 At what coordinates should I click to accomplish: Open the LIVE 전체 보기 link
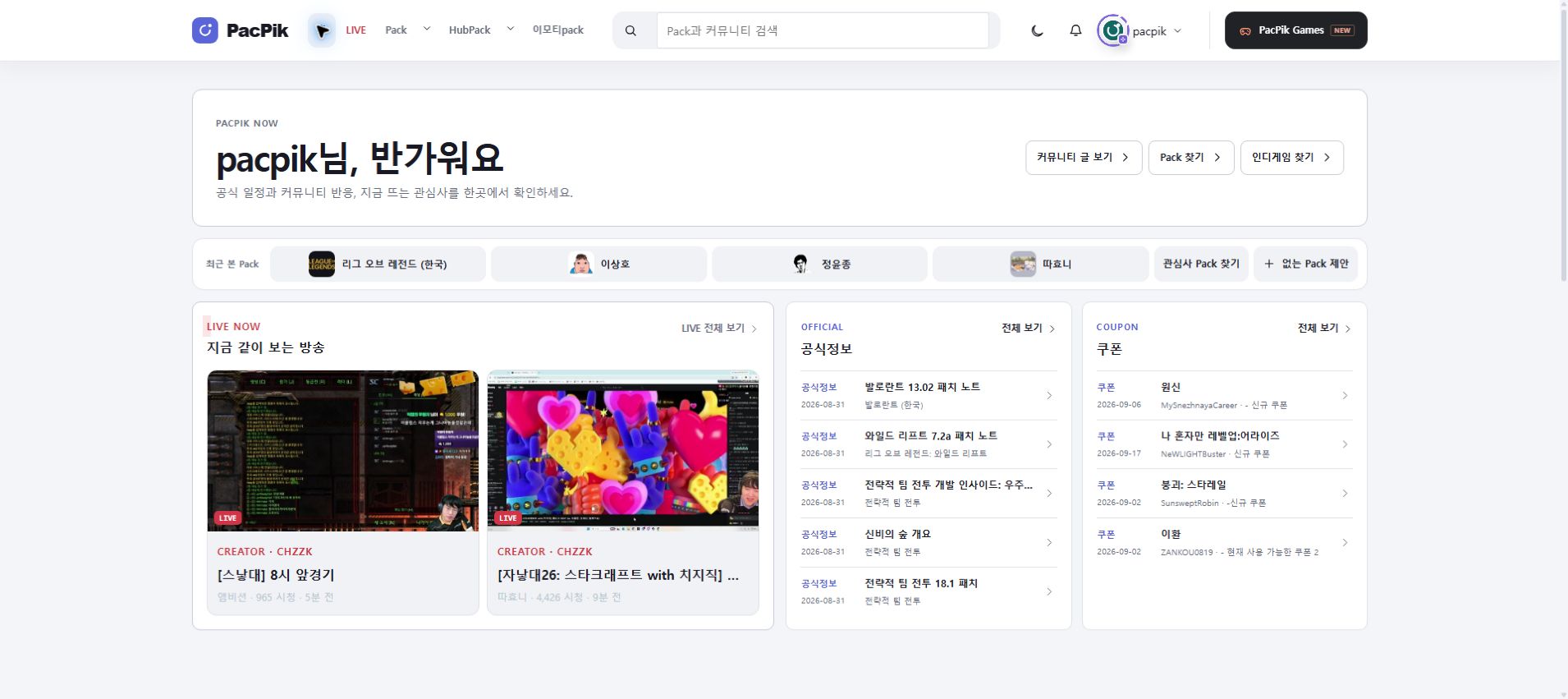tap(719, 328)
